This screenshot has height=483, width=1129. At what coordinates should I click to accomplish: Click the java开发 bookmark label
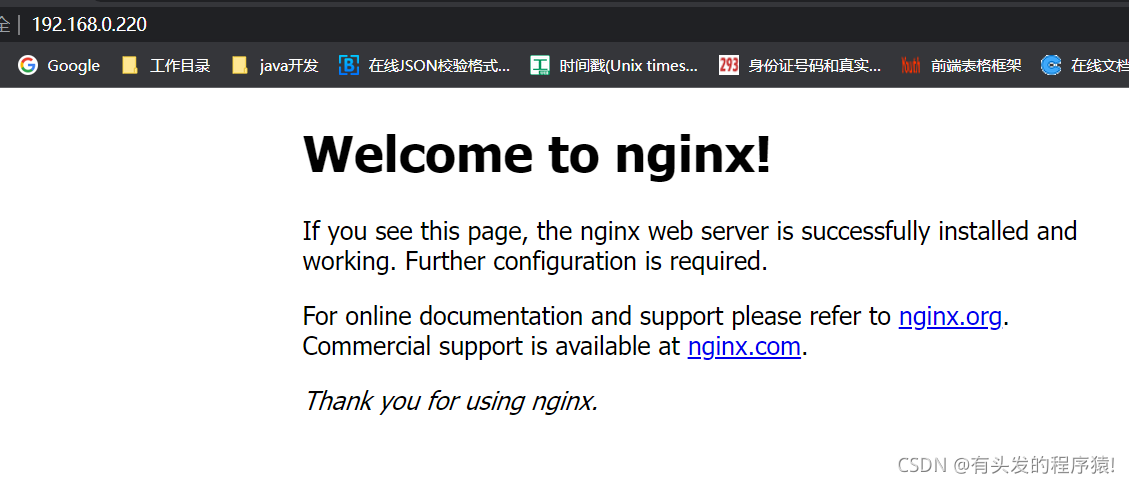pyautogui.click(x=289, y=66)
